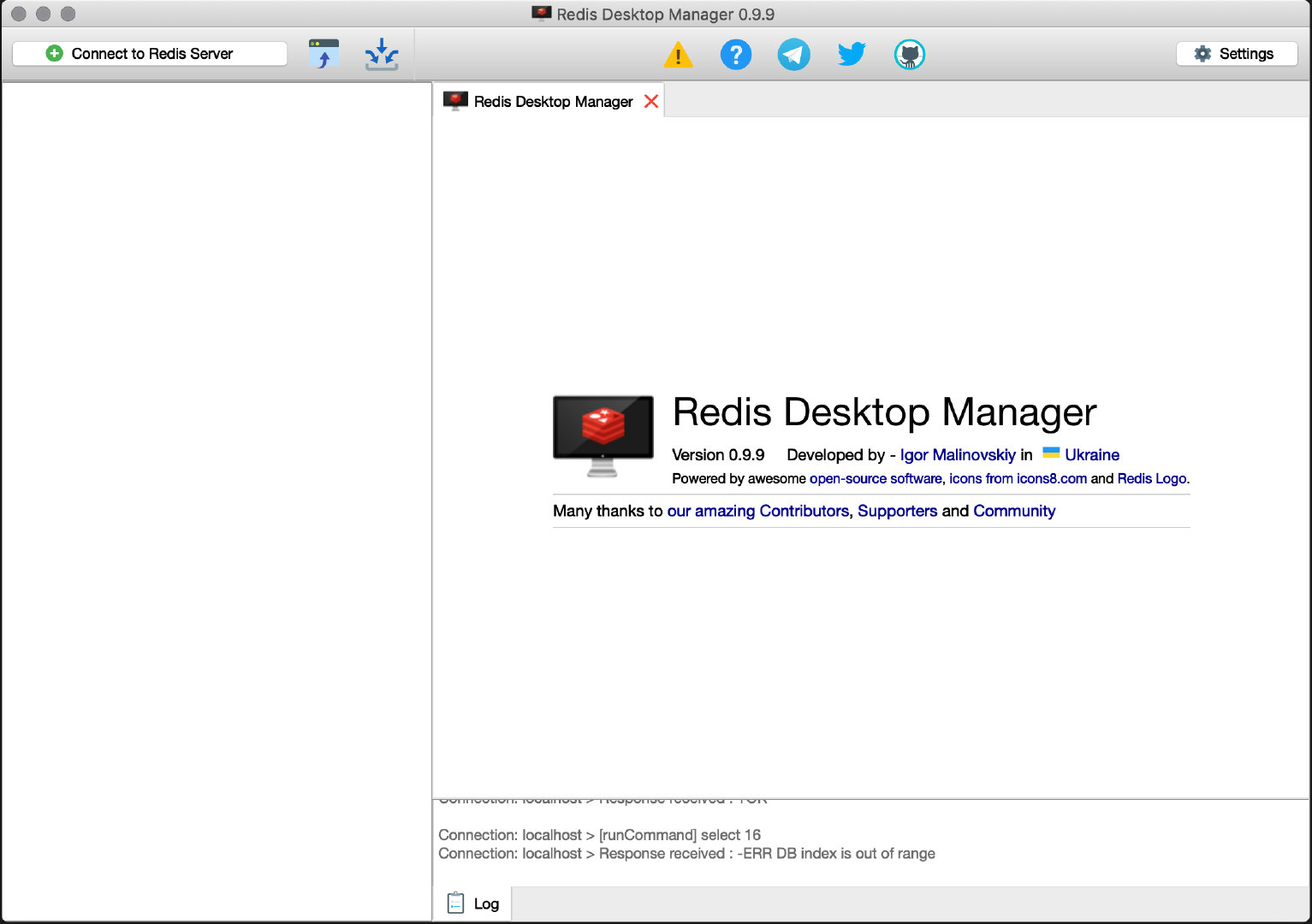1312x924 pixels.
Task: Click the Version 0.9.9 text
Action: point(718,455)
